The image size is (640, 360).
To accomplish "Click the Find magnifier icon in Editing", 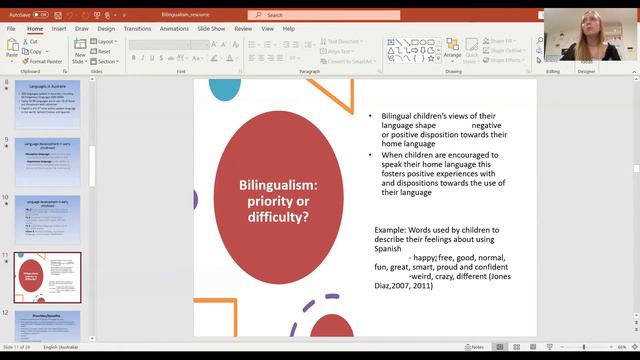I will click(x=540, y=40).
